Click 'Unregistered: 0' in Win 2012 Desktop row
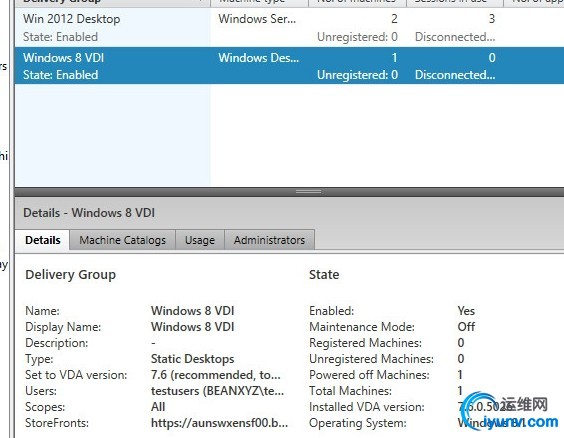The height and width of the screenshot is (438, 564). pos(357,37)
